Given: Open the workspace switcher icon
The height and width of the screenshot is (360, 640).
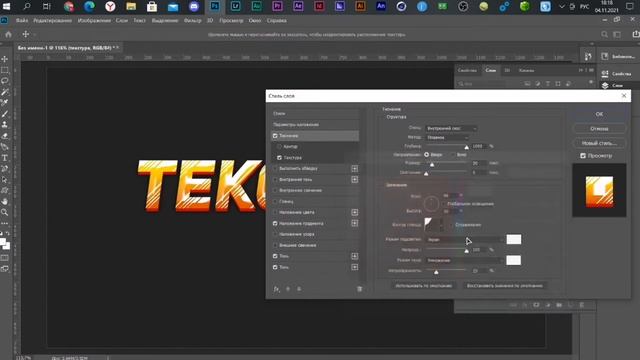Looking at the screenshot, I should coord(617,35).
